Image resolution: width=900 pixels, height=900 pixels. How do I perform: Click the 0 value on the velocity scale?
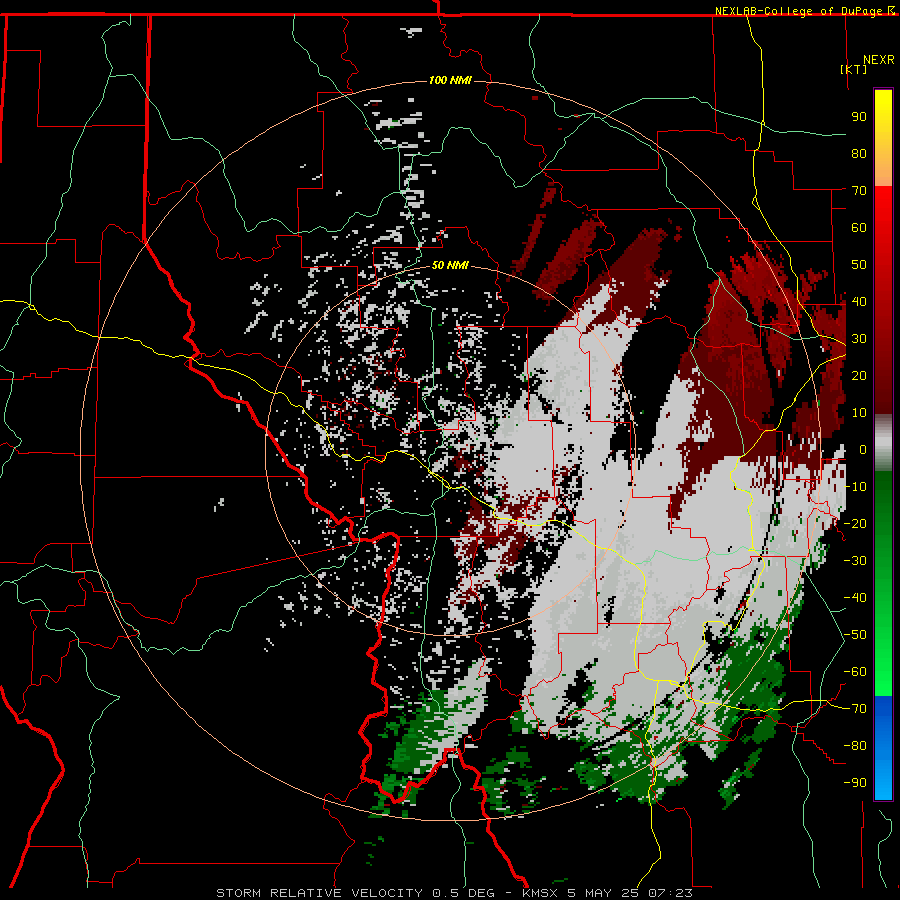(x=863, y=449)
